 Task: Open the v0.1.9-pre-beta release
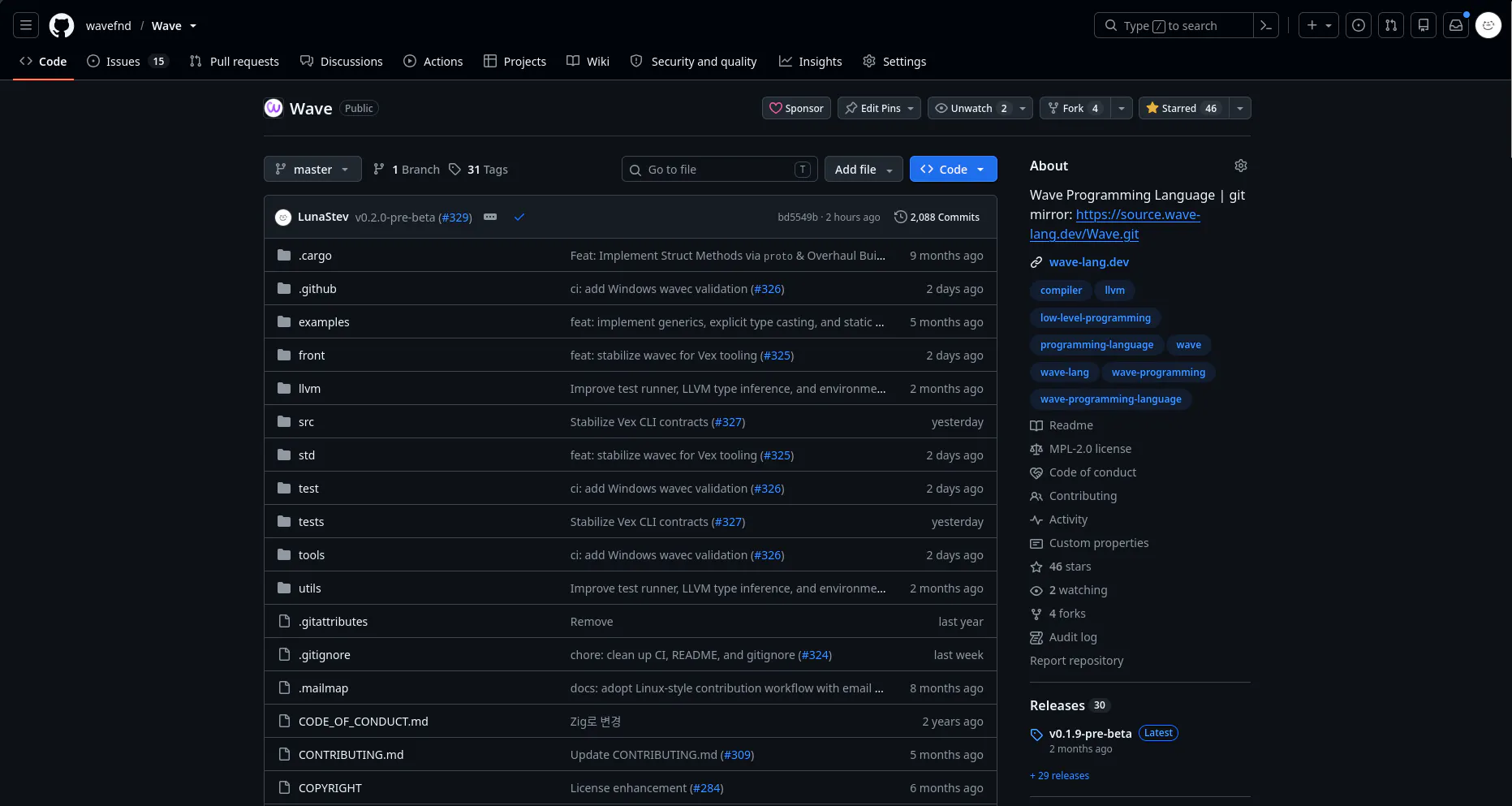1090,734
